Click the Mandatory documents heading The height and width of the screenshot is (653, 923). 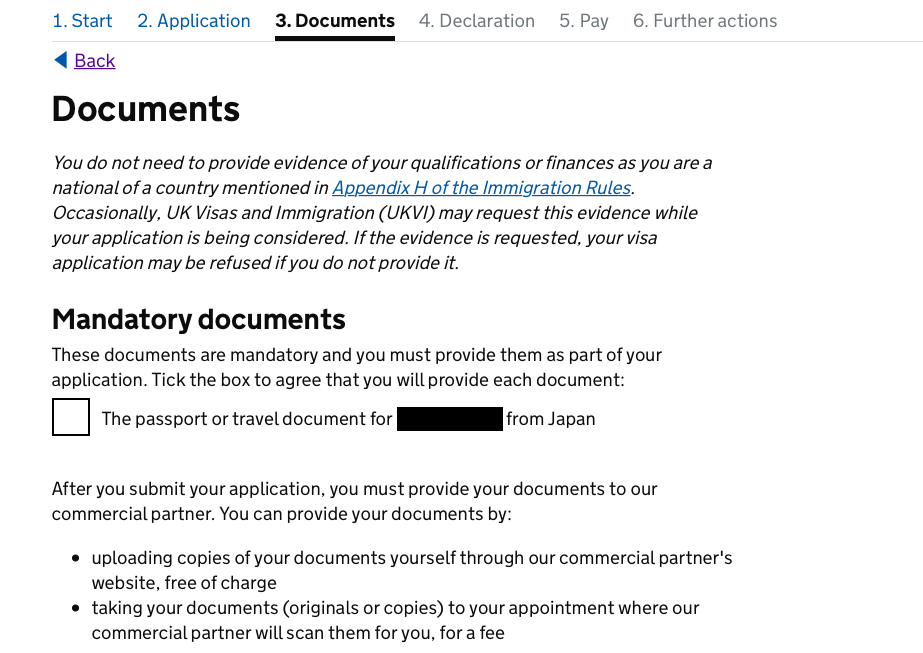[x=198, y=320]
